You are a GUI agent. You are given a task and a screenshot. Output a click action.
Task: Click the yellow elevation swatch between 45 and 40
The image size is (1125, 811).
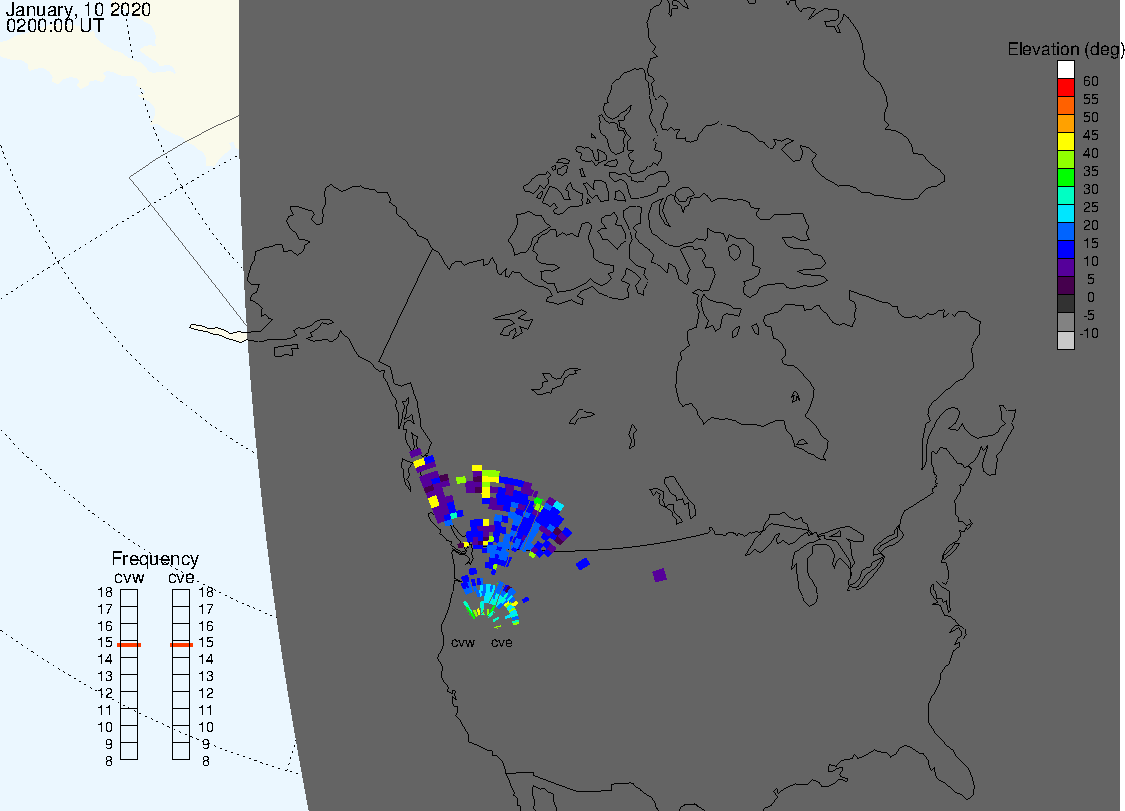[x=1065, y=141]
